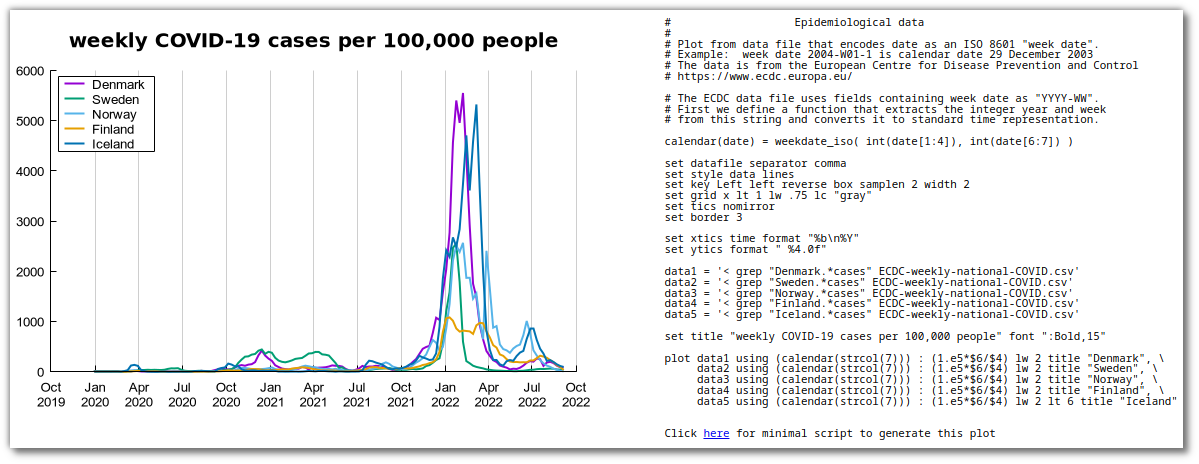Select the Iceland label in the legend

(x=113, y=145)
